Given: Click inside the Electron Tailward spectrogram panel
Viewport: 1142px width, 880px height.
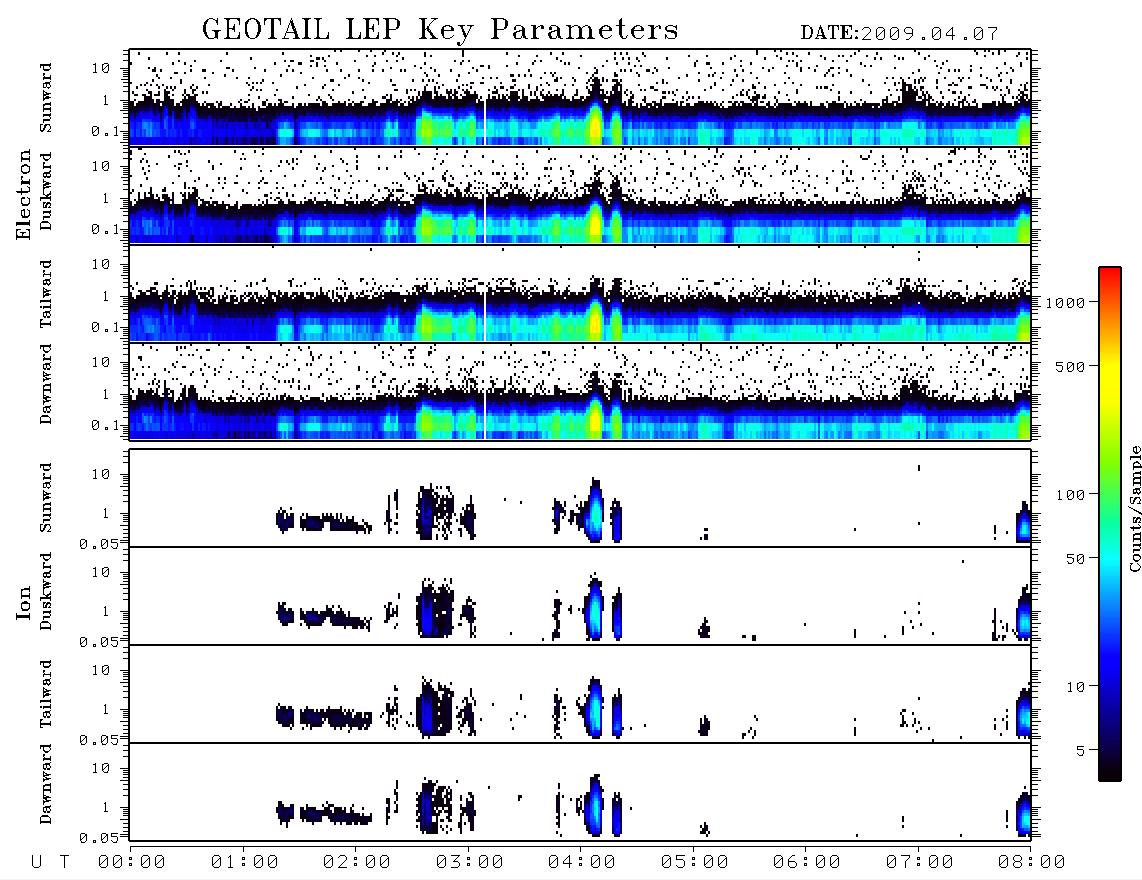Looking at the screenshot, I should pos(580,294).
